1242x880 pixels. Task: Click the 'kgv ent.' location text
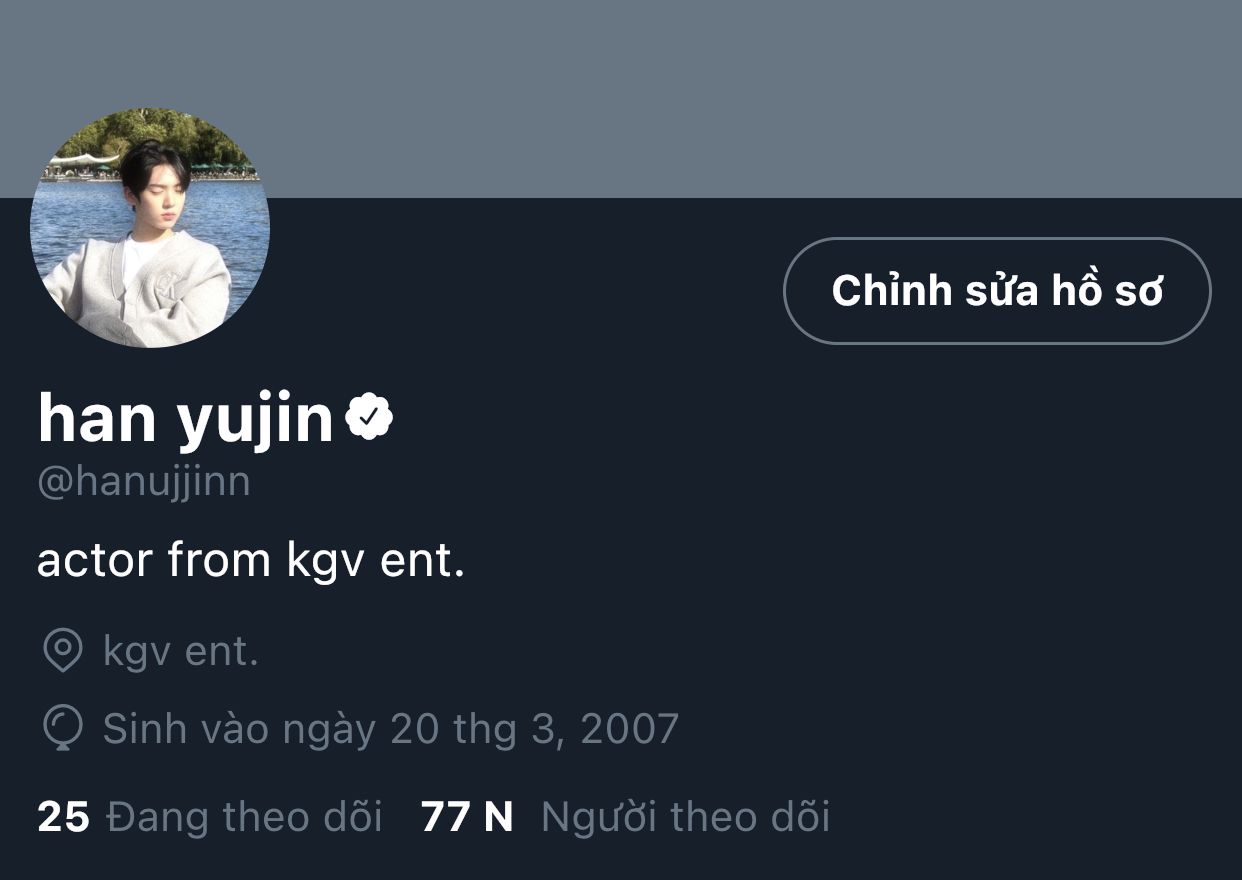(181, 652)
